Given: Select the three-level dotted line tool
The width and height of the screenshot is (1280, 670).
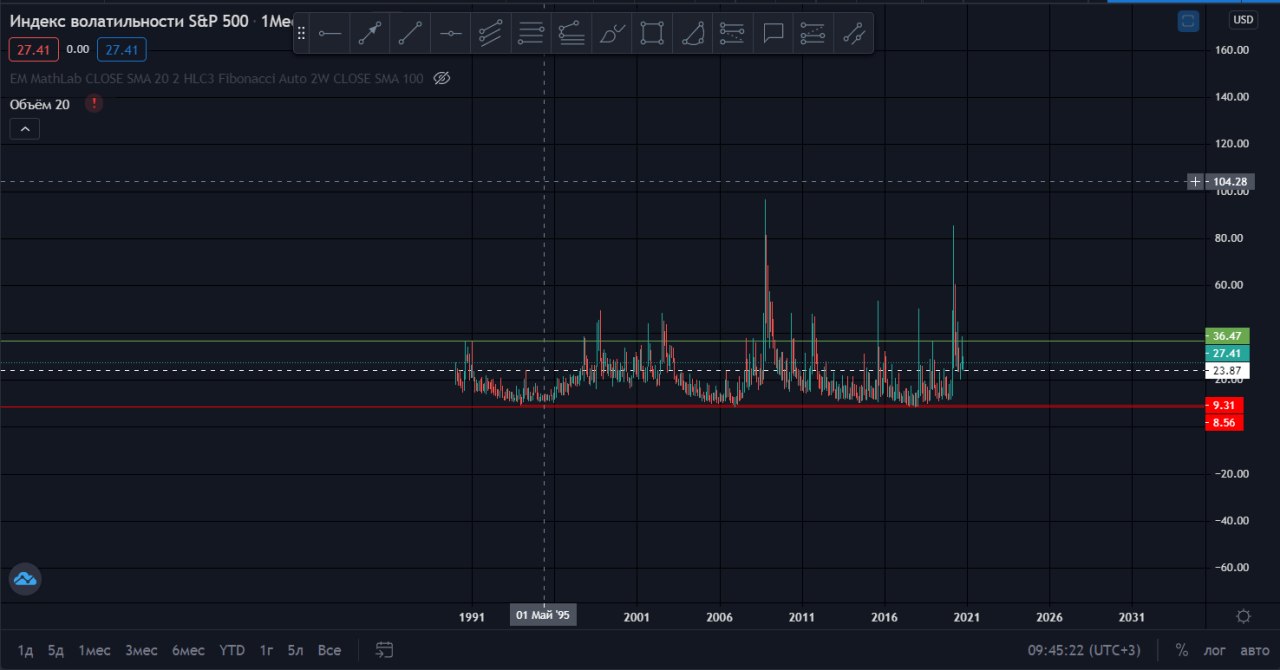Looking at the screenshot, I should click(x=813, y=33).
